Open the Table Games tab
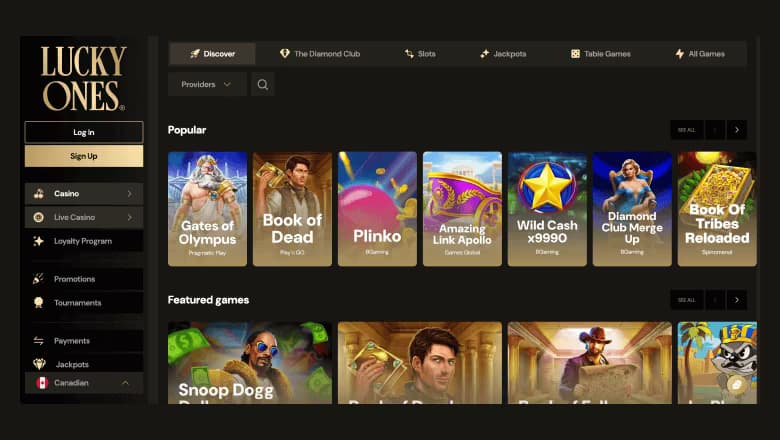The width and height of the screenshot is (780, 440). pyautogui.click(x=600, y=54)
